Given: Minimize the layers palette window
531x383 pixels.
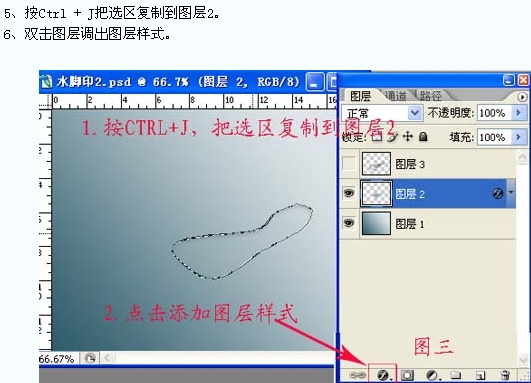Looking at the screenshot, I should pos(509,80).
